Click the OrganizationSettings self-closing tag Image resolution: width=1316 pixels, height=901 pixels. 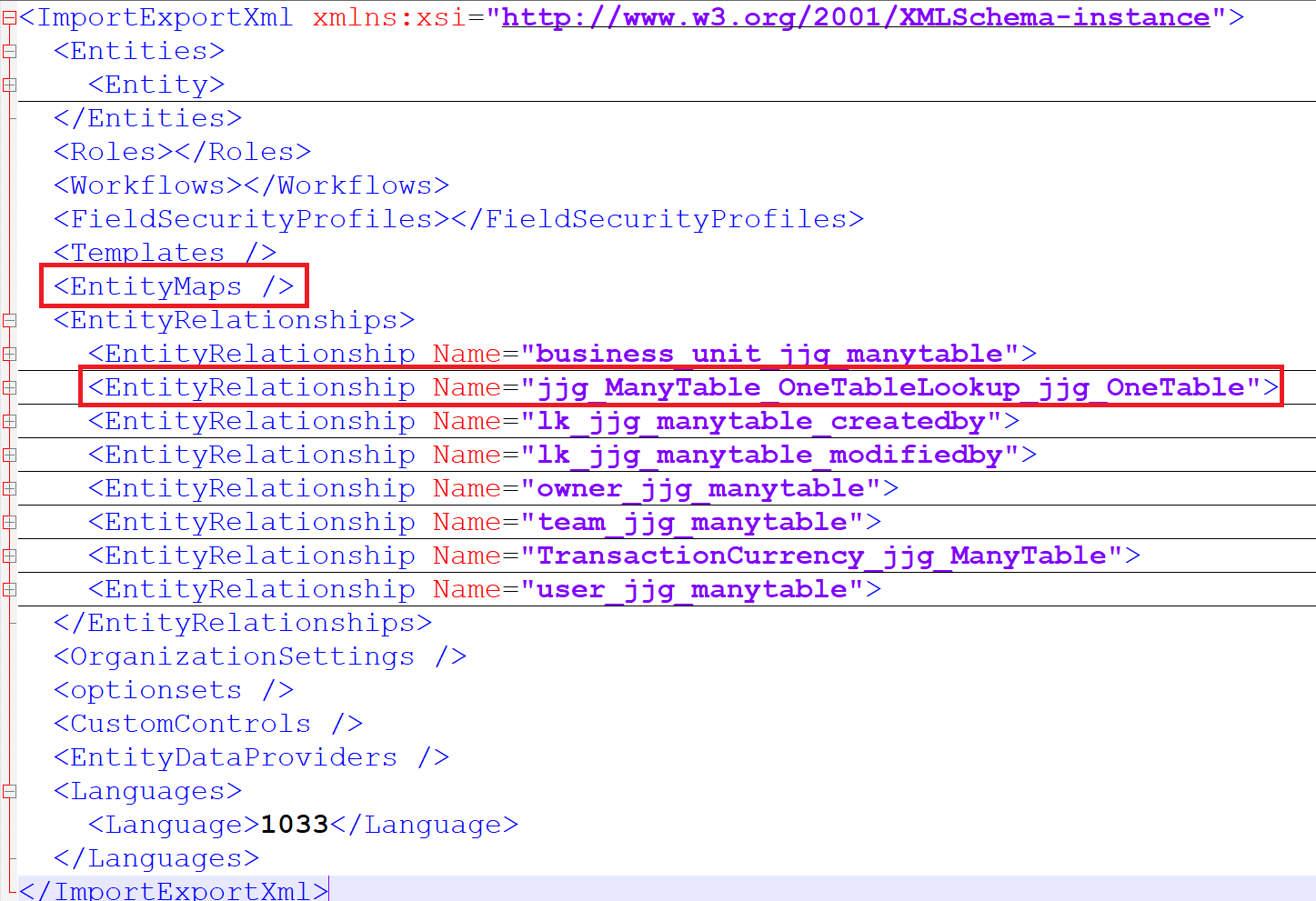click(260, 656)
